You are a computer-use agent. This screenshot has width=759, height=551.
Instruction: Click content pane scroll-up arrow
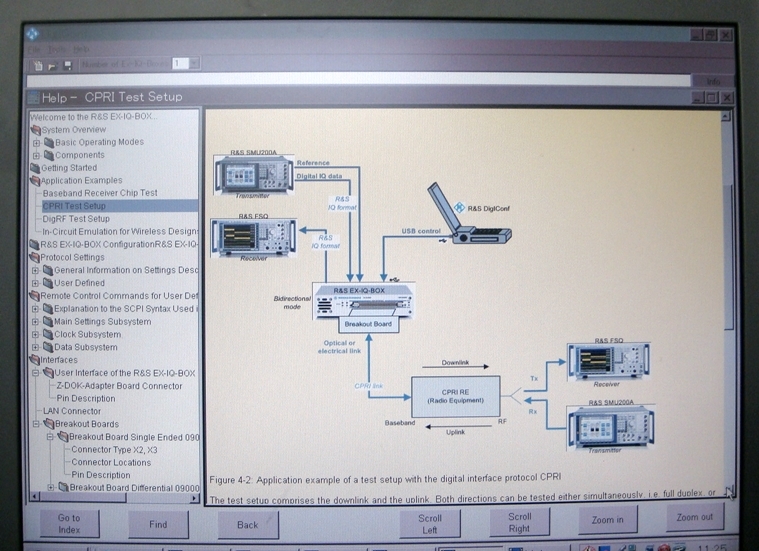726,117
